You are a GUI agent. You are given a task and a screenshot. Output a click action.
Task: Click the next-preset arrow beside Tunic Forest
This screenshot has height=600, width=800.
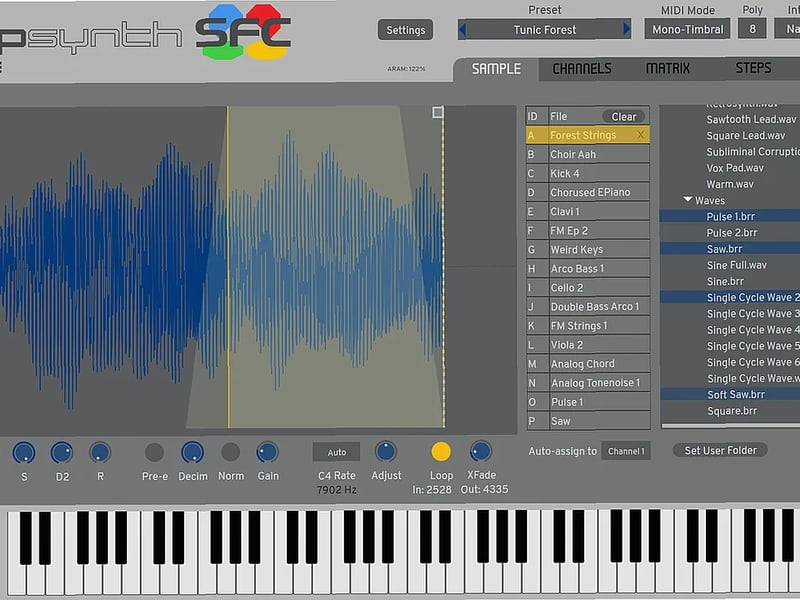click(629, 30)
